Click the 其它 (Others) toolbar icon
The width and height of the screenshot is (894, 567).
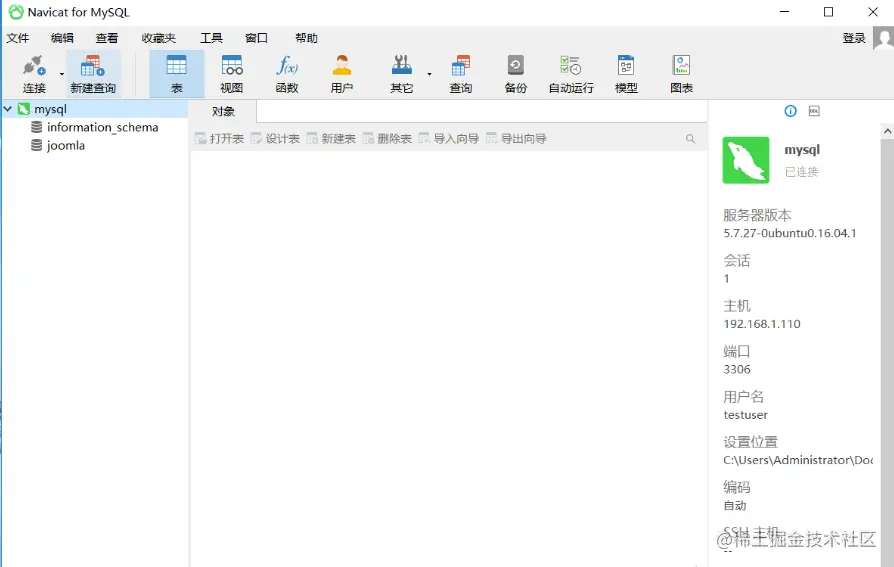401,74
